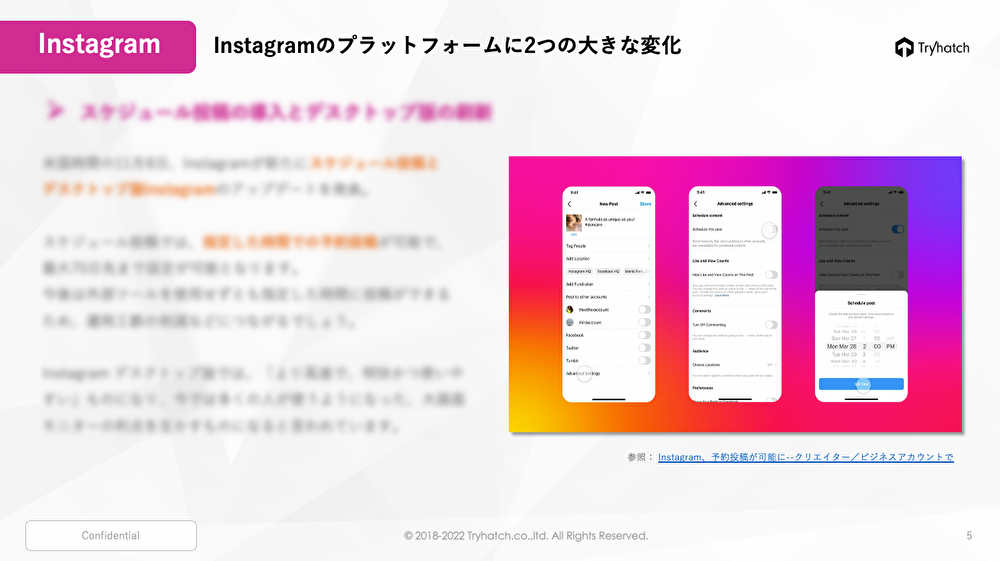Click the Schedule post sheet title
The image size is (1000, 561).
point(861,303)
